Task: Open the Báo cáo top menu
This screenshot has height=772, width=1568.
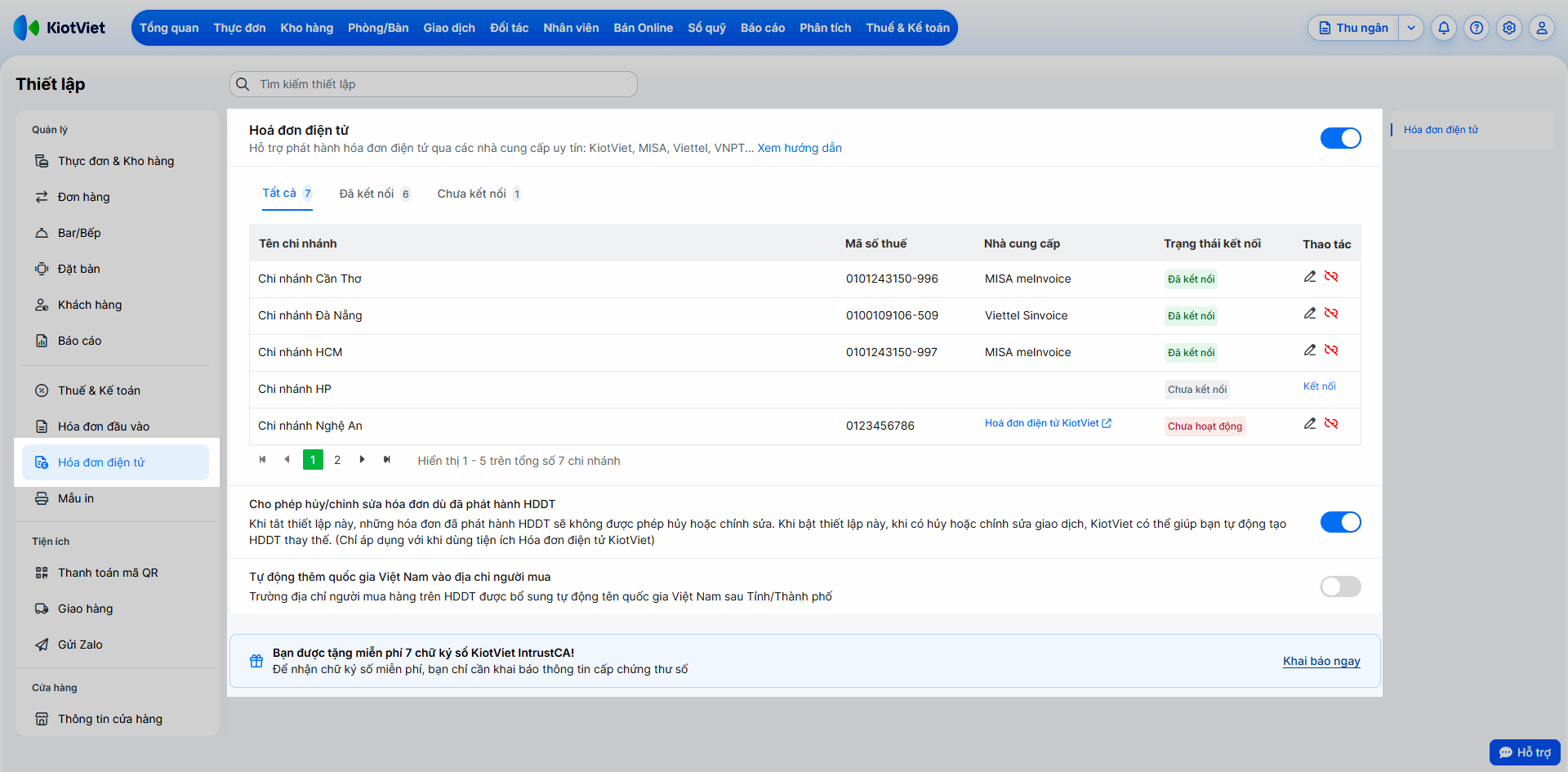Action: (x=763, y=28)
